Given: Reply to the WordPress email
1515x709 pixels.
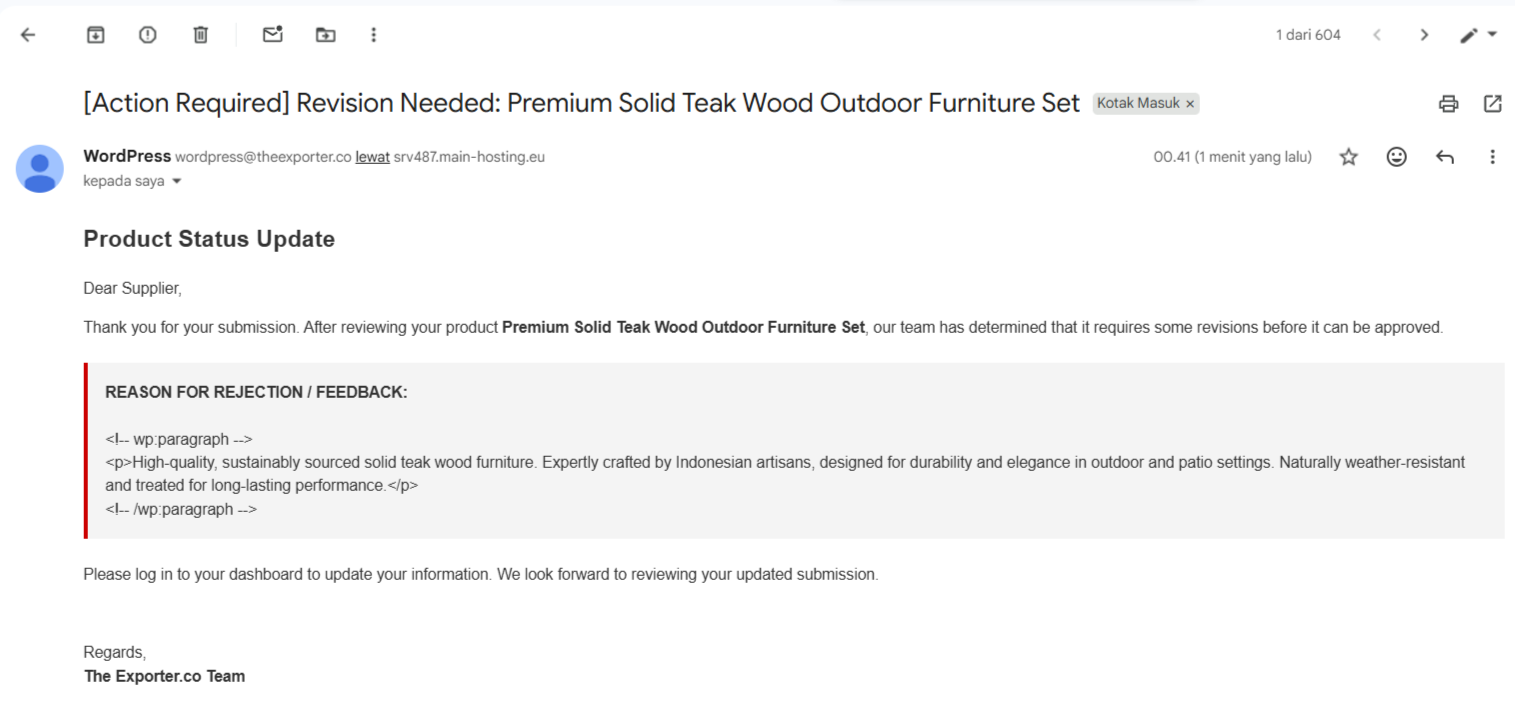Looking at the screenshot, I should [x=1445, y=157].
